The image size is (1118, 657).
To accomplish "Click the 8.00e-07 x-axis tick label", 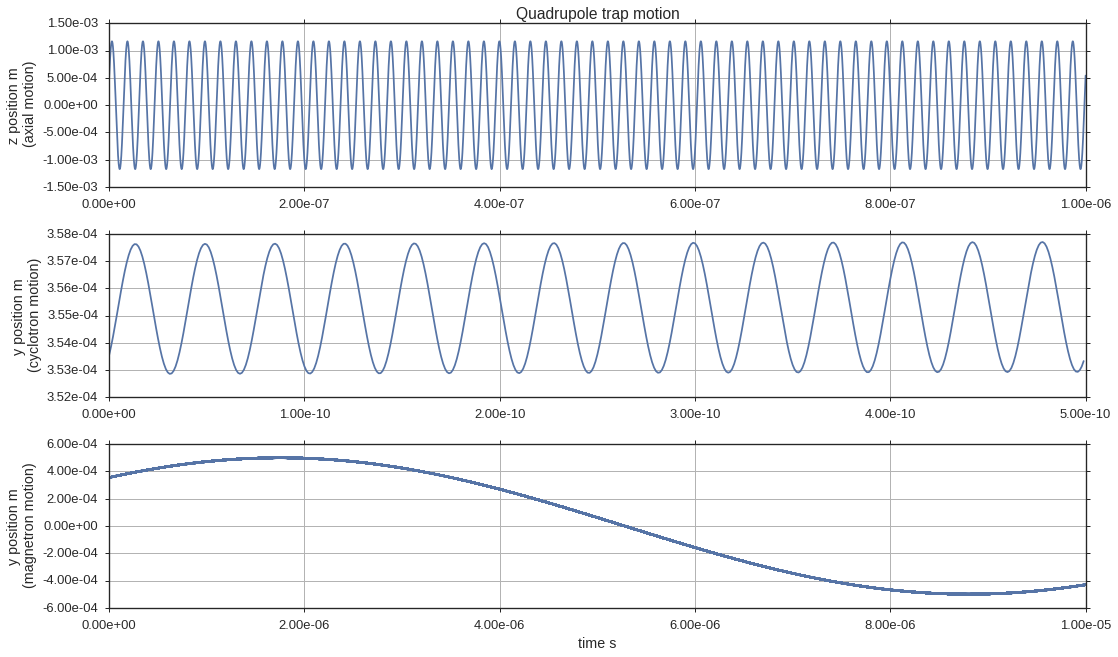I will [890, 203].
